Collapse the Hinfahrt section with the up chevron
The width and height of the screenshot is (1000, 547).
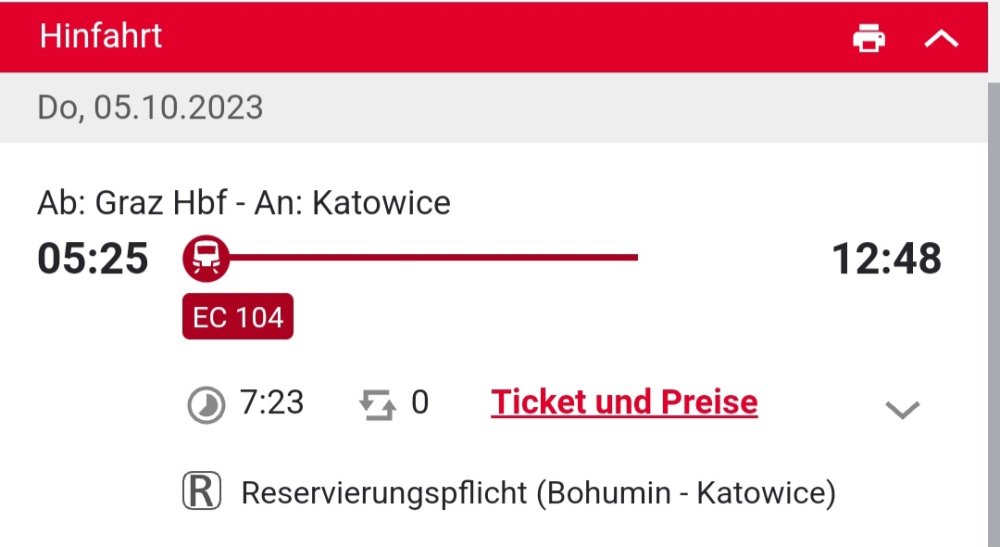(x=941, y=39)
